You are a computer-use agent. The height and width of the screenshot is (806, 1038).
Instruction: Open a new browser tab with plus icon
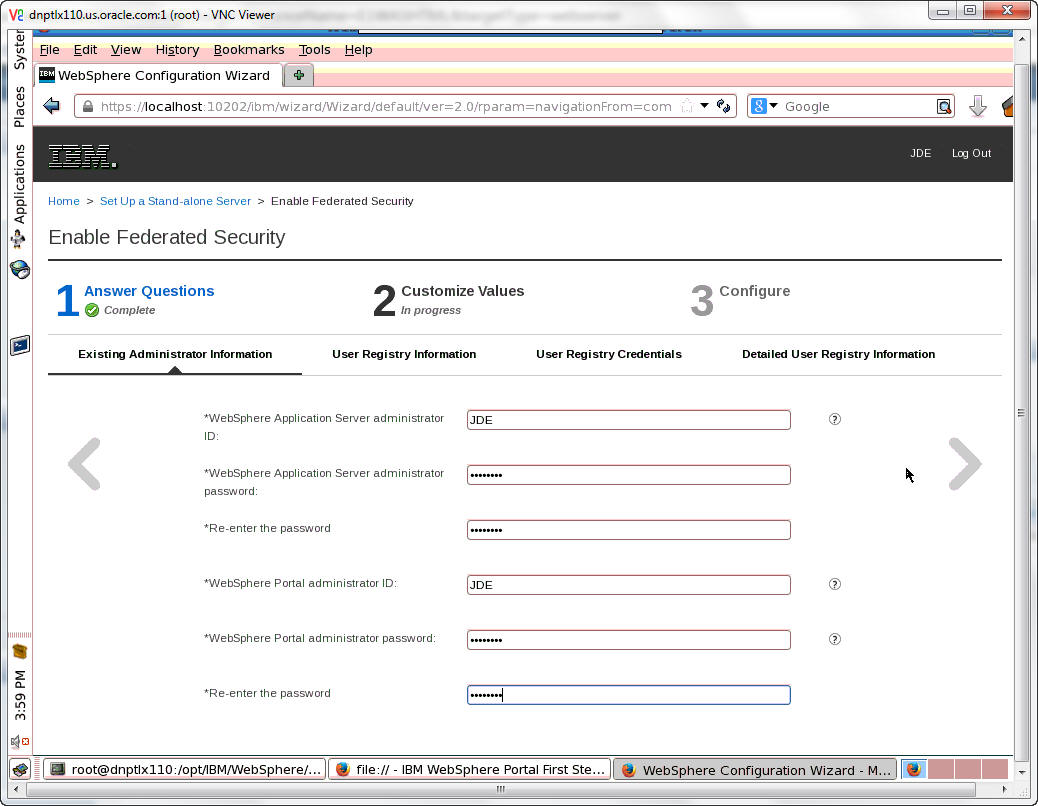[298, 75]
